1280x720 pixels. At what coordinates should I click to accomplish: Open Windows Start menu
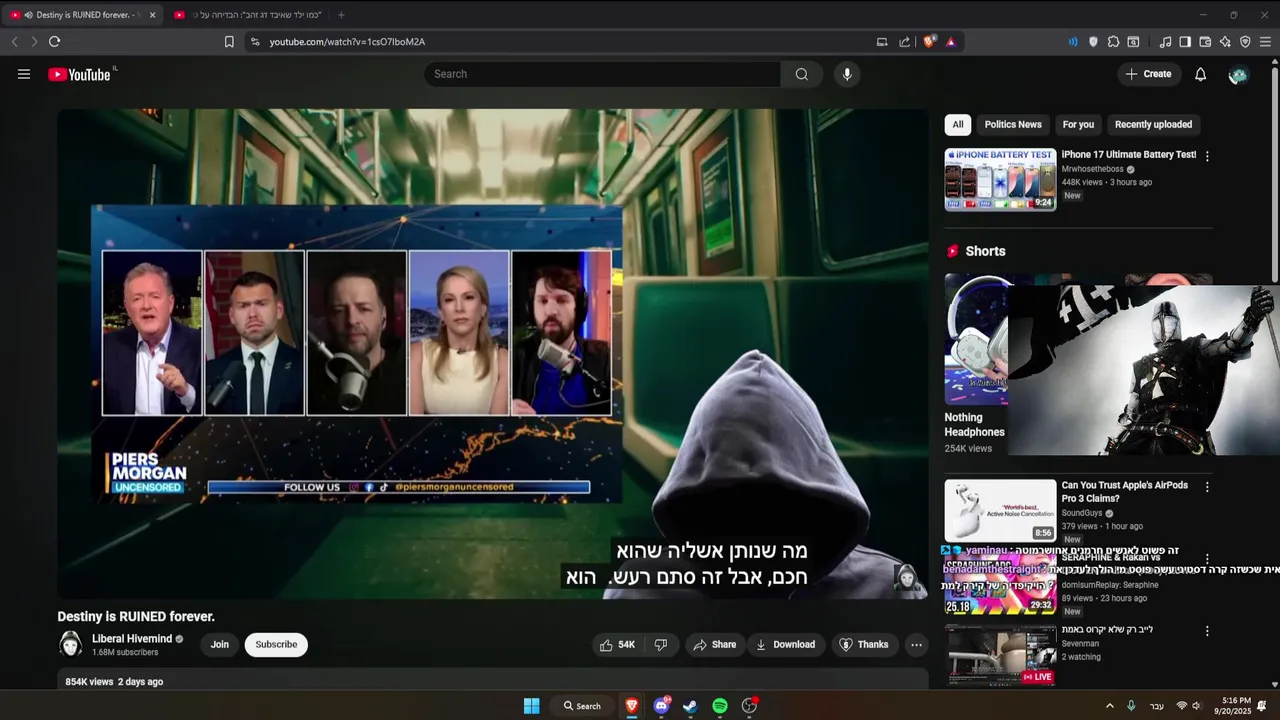(x=532, y=706)
